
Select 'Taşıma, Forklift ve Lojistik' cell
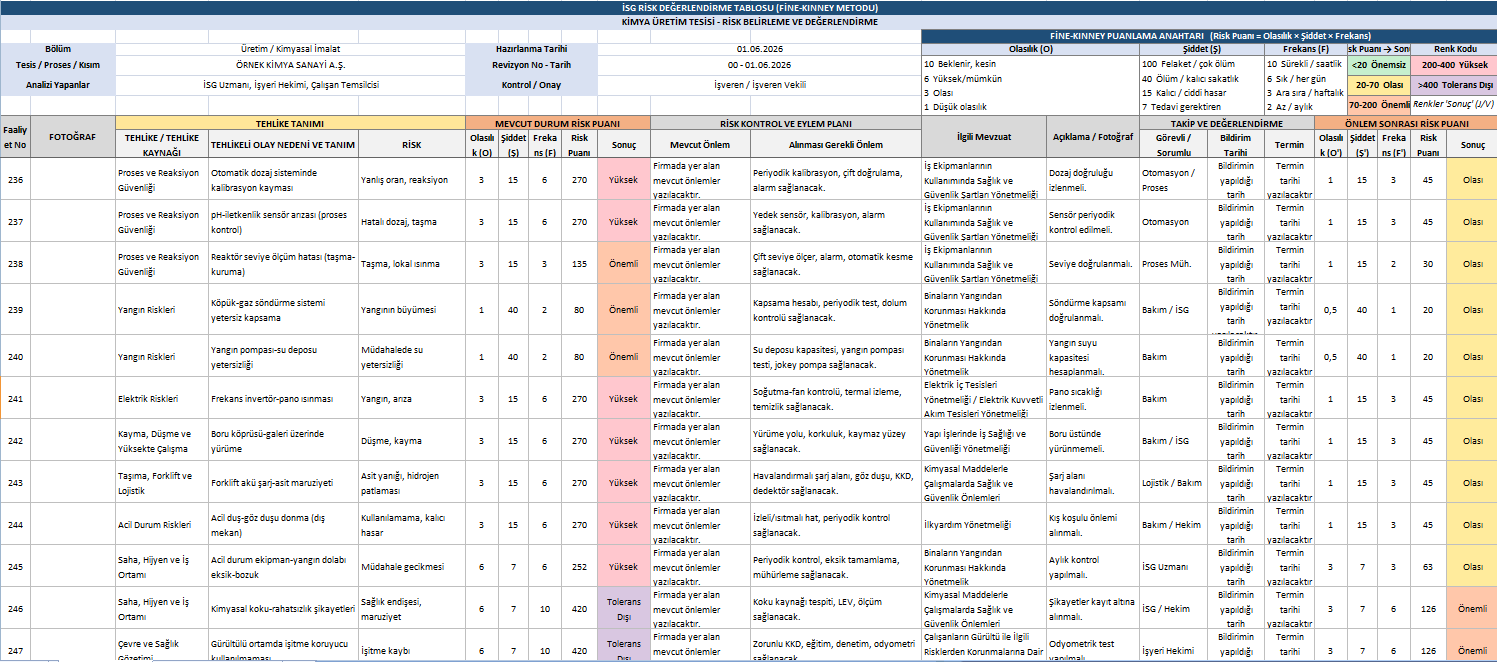pos(162,482)
